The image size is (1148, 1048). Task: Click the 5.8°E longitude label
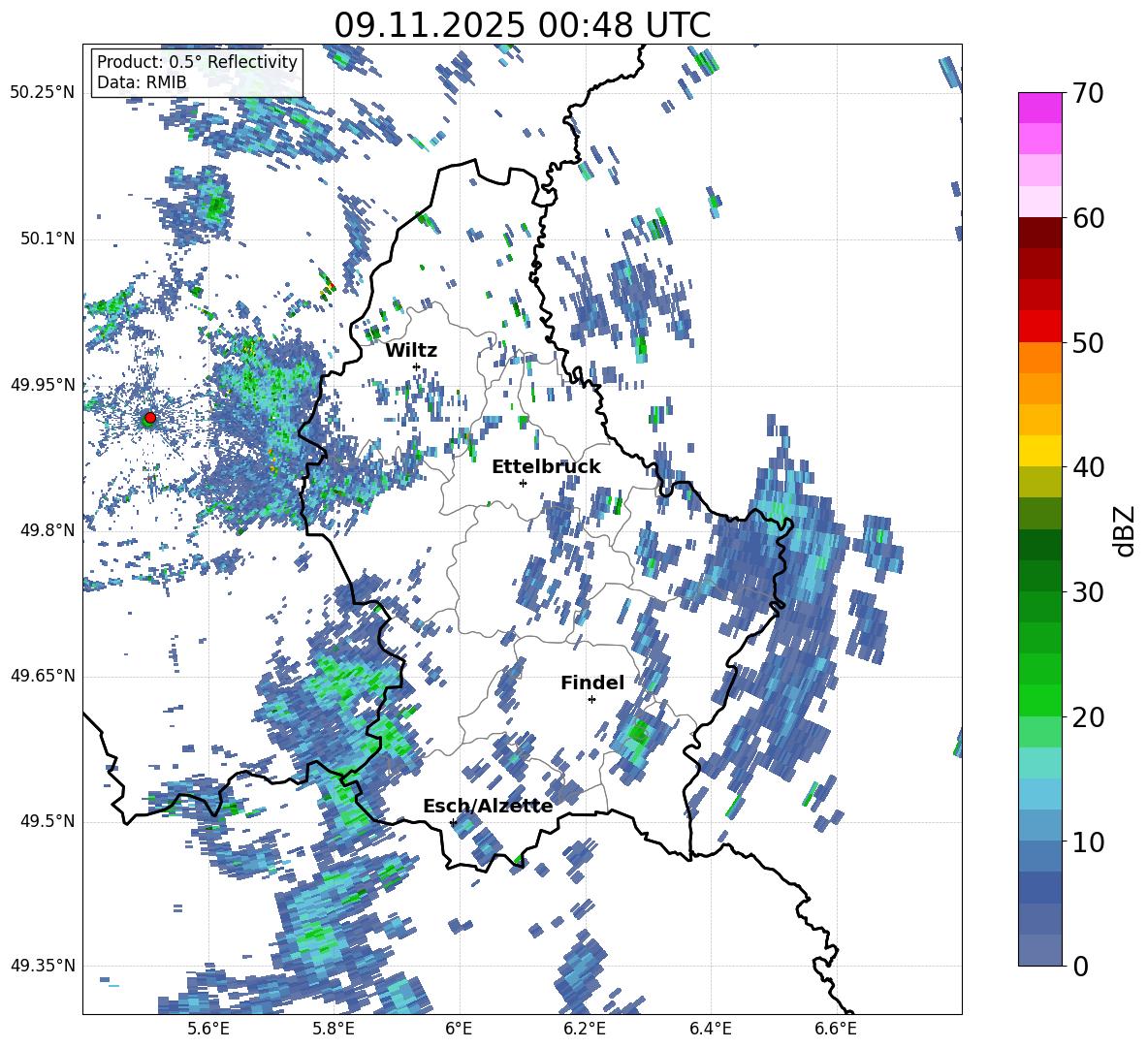pyautogui.click(x=334, y=1029)
